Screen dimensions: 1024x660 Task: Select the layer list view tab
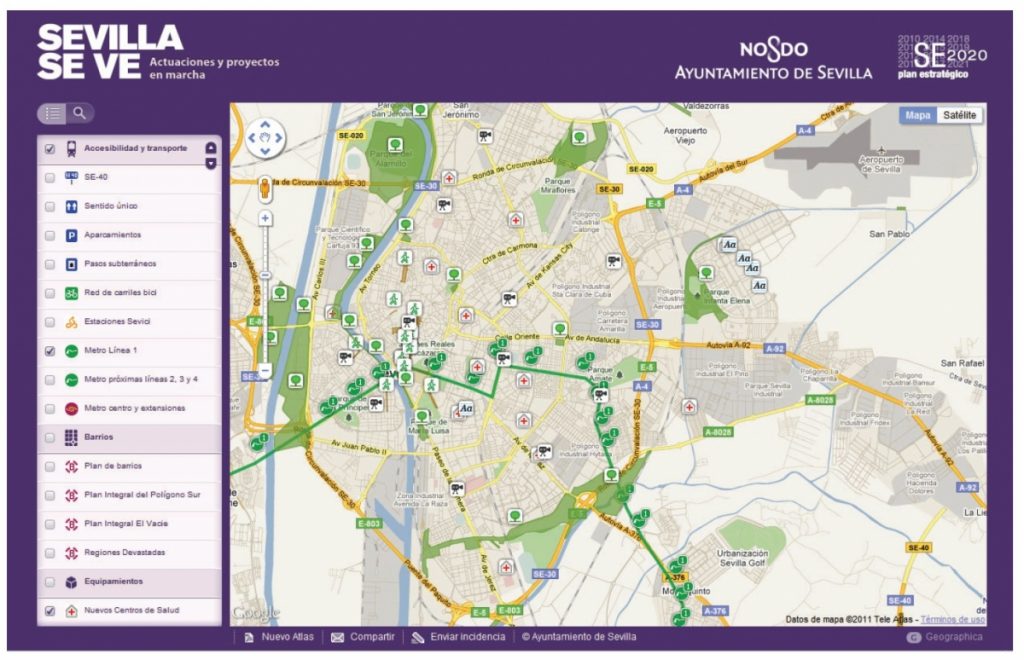click(52, 114)
